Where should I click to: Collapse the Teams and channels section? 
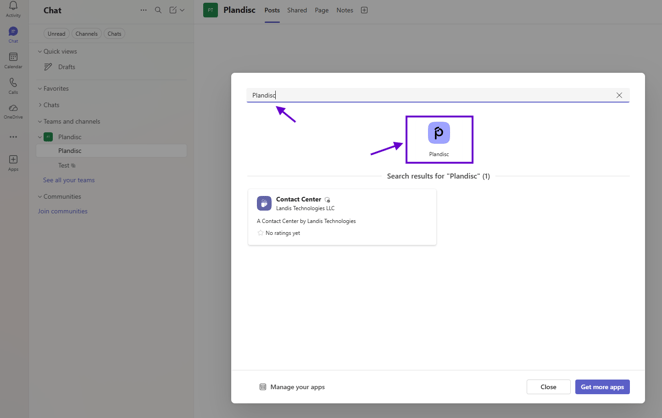coord(40,122)
